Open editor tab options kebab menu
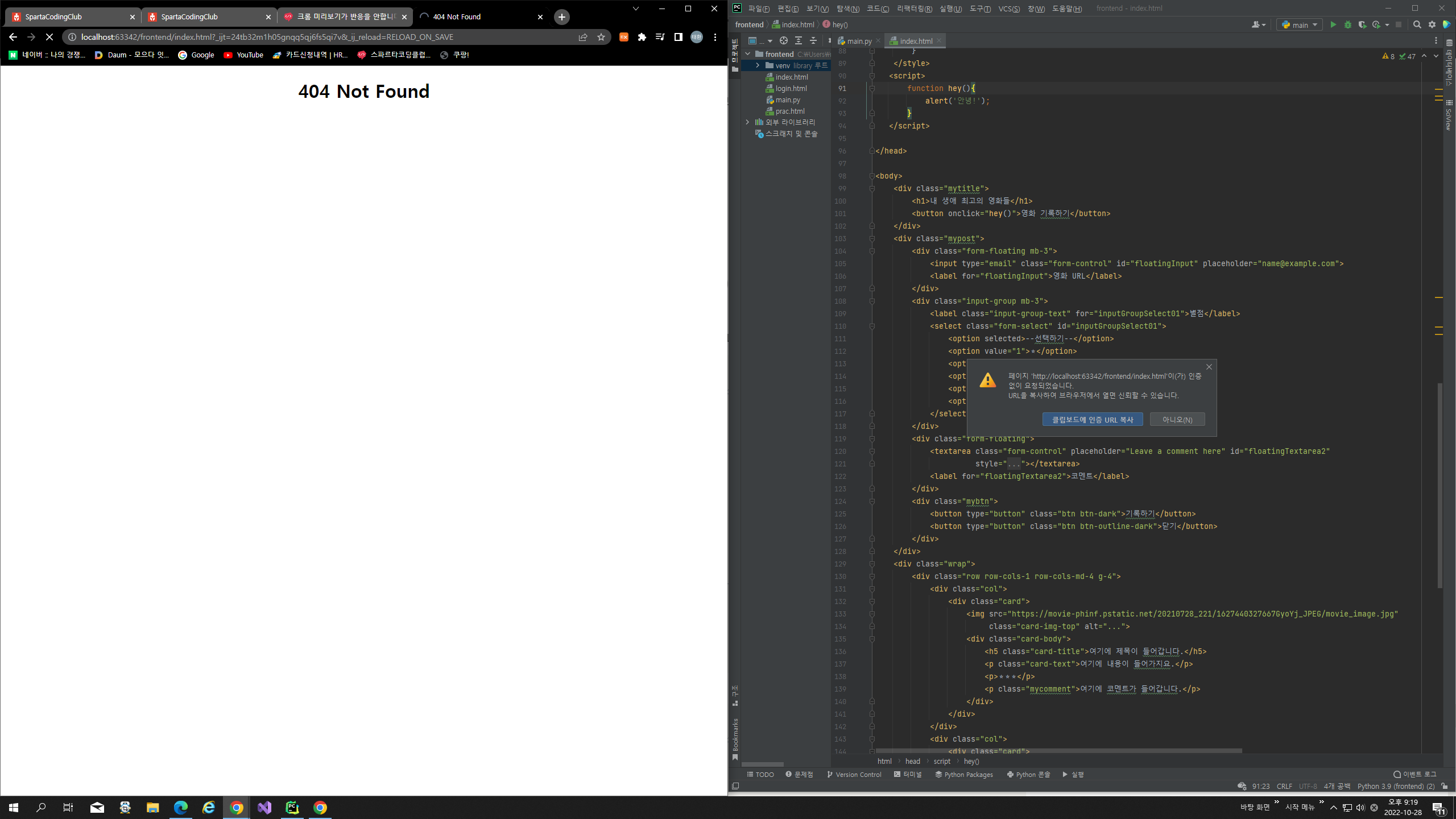Image resolution: width=1456 pixels, height=819 pixels. coord(1436,40)
